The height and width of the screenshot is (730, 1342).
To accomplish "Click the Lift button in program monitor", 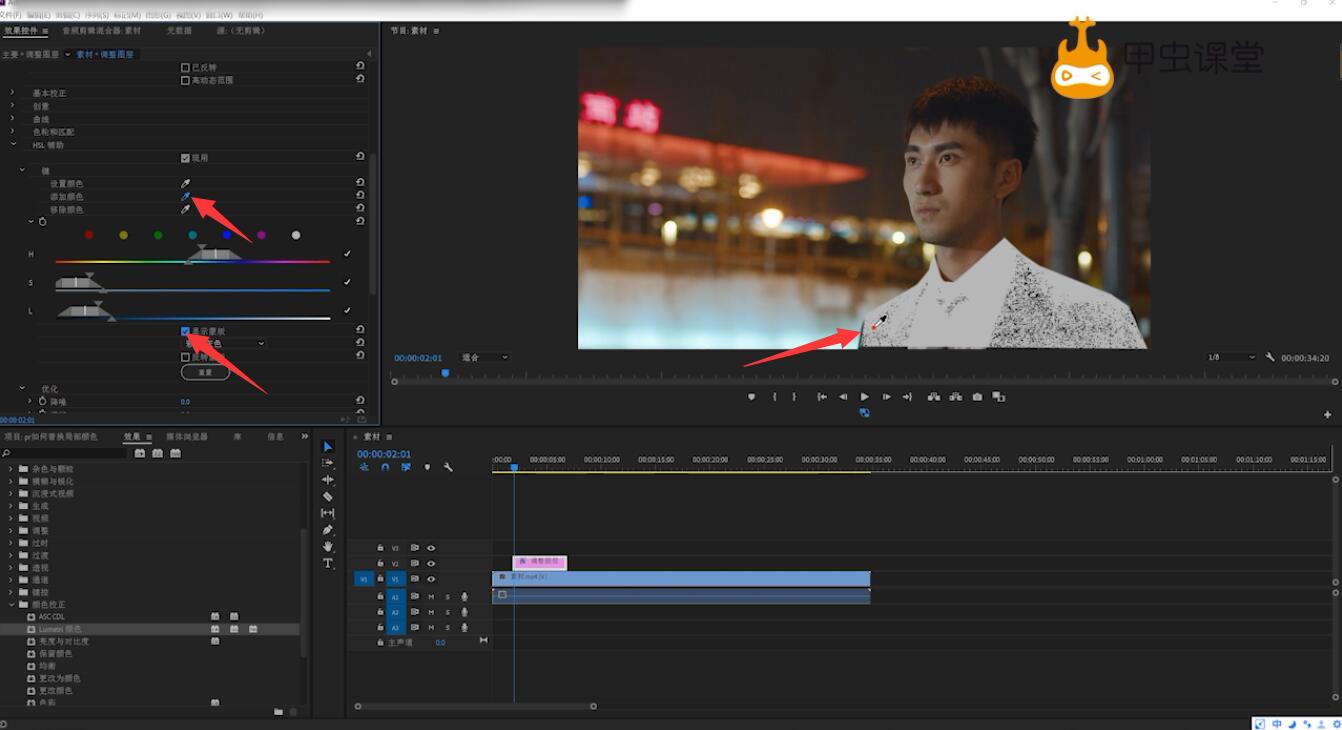I will (933, 397).
